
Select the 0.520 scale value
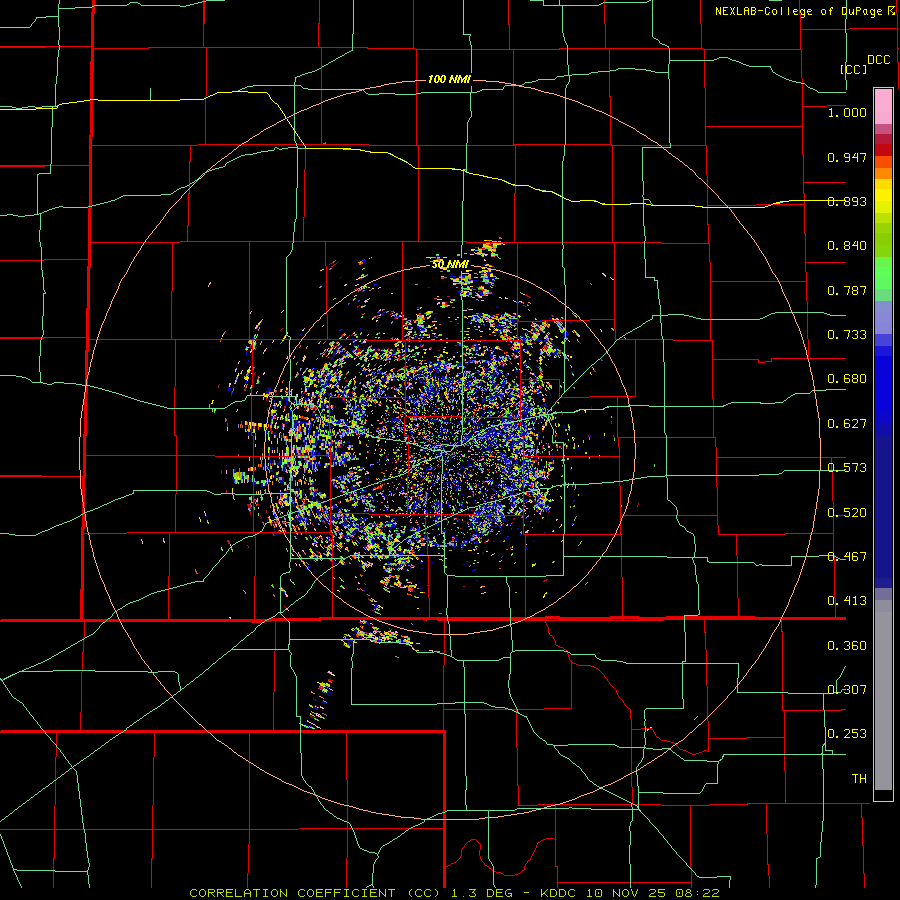847,513
